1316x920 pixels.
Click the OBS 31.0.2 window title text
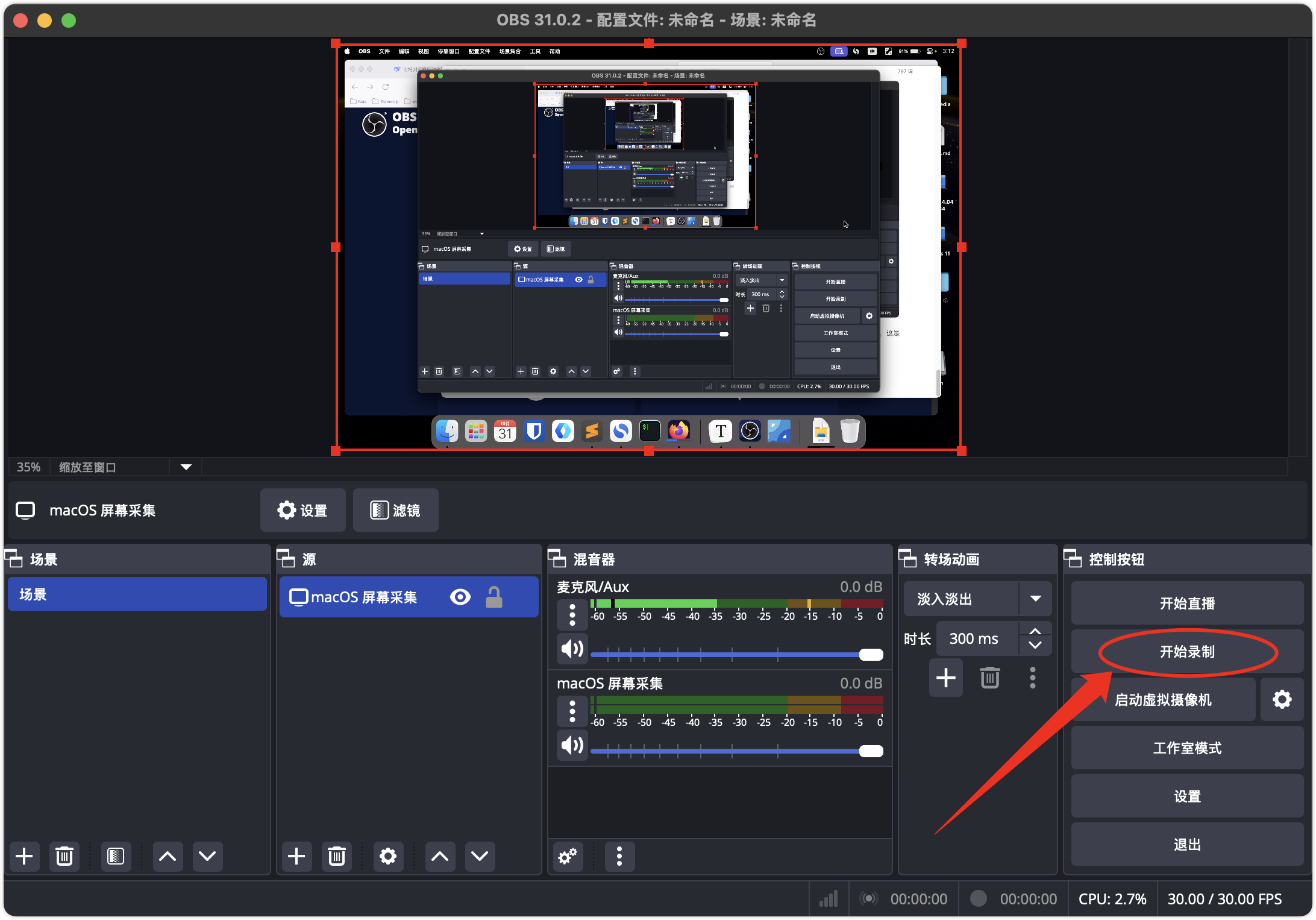(656, 20)
